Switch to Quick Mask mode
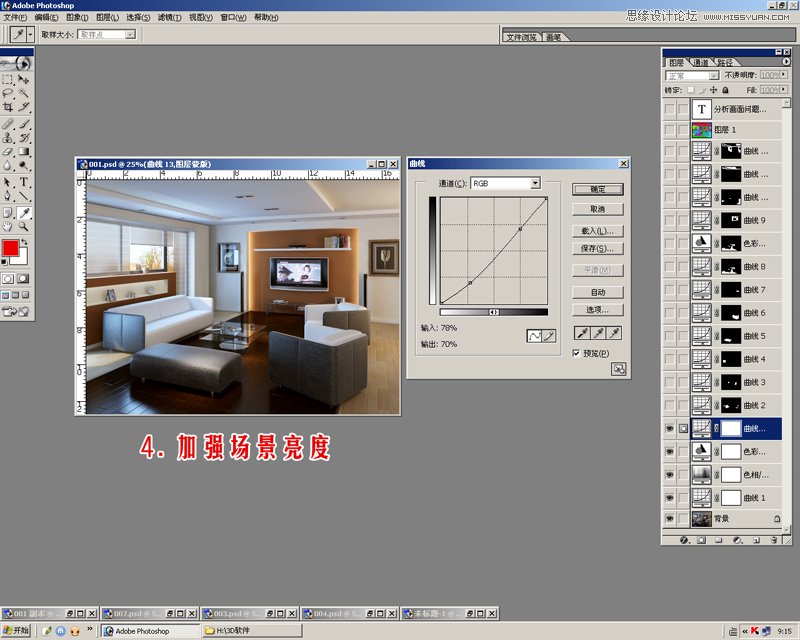 23,279
